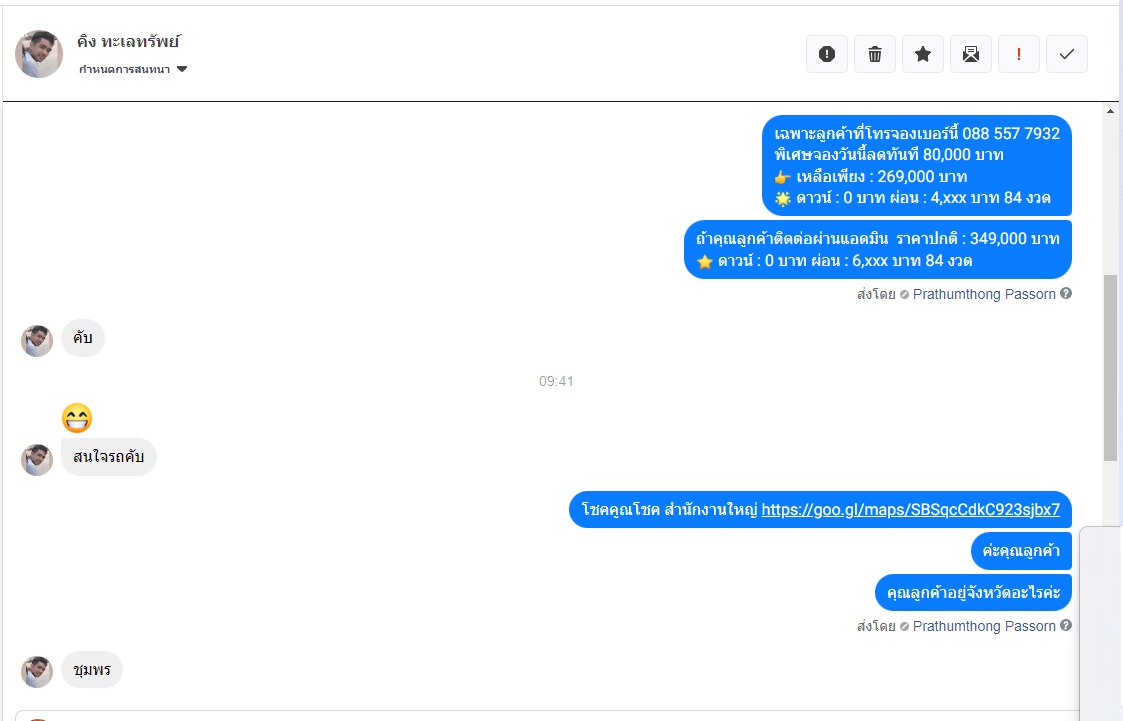Click the grinning emoji message
This screenshot has width=1123, height=721.
pos(77,418)
